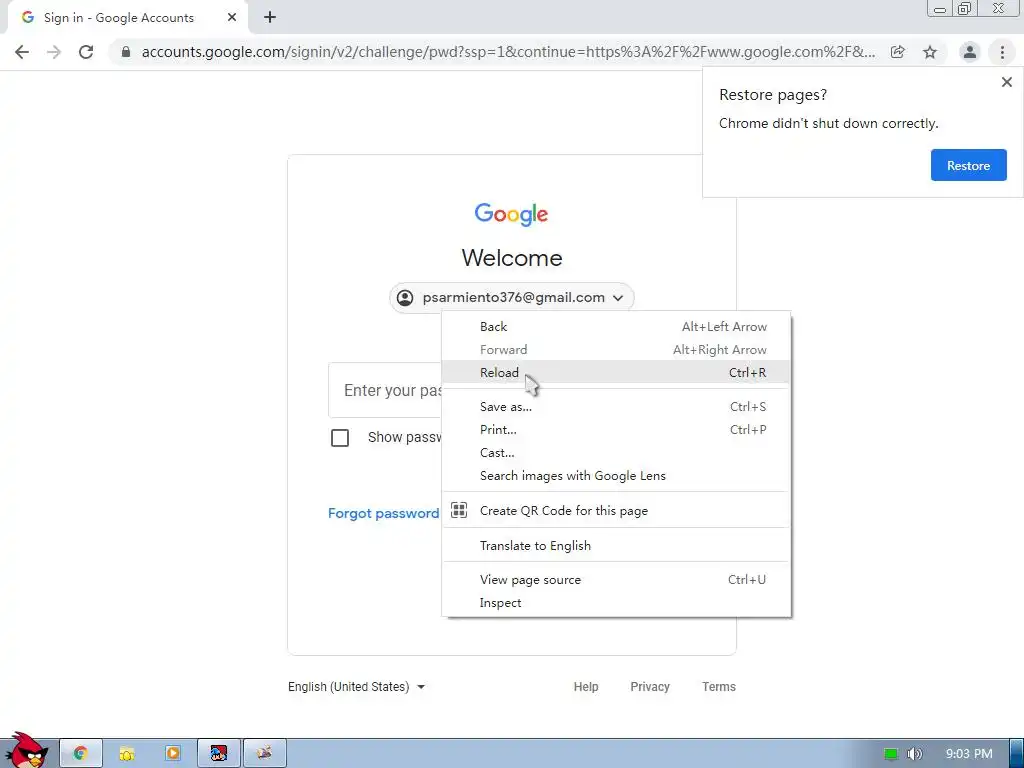Click the padlock site info icon
This screenshot has height=768, width=1024.
click(x=126, y=52)
